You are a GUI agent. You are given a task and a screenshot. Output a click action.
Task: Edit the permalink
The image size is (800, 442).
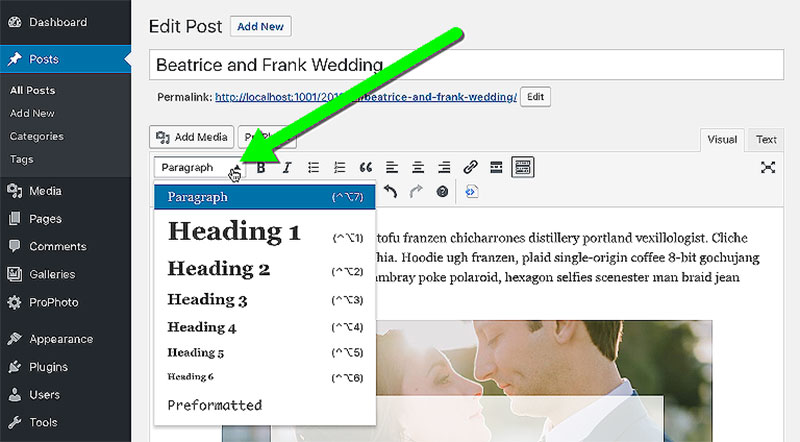(535, 96)
